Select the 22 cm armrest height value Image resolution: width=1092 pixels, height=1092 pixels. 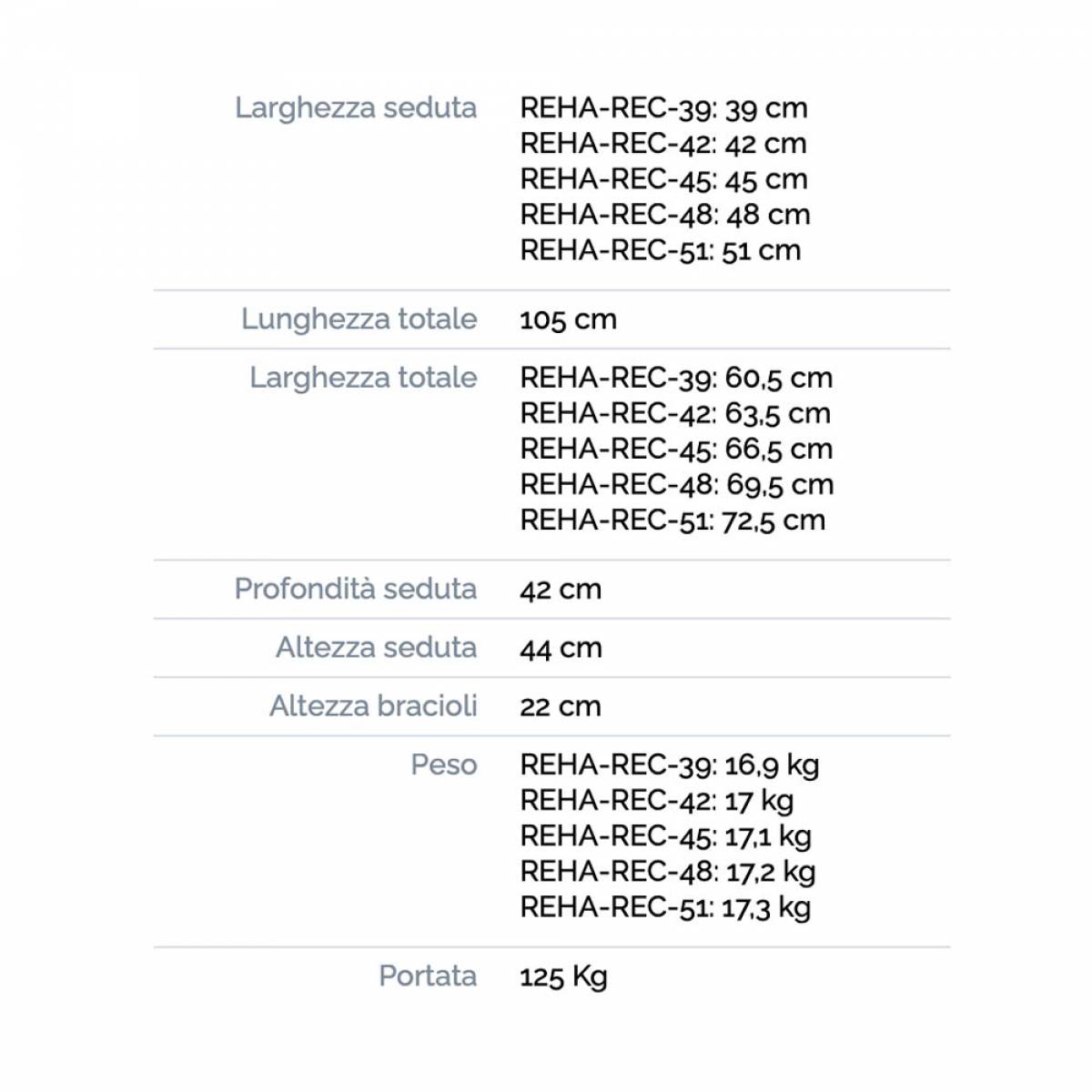click(x=561, y=706)
